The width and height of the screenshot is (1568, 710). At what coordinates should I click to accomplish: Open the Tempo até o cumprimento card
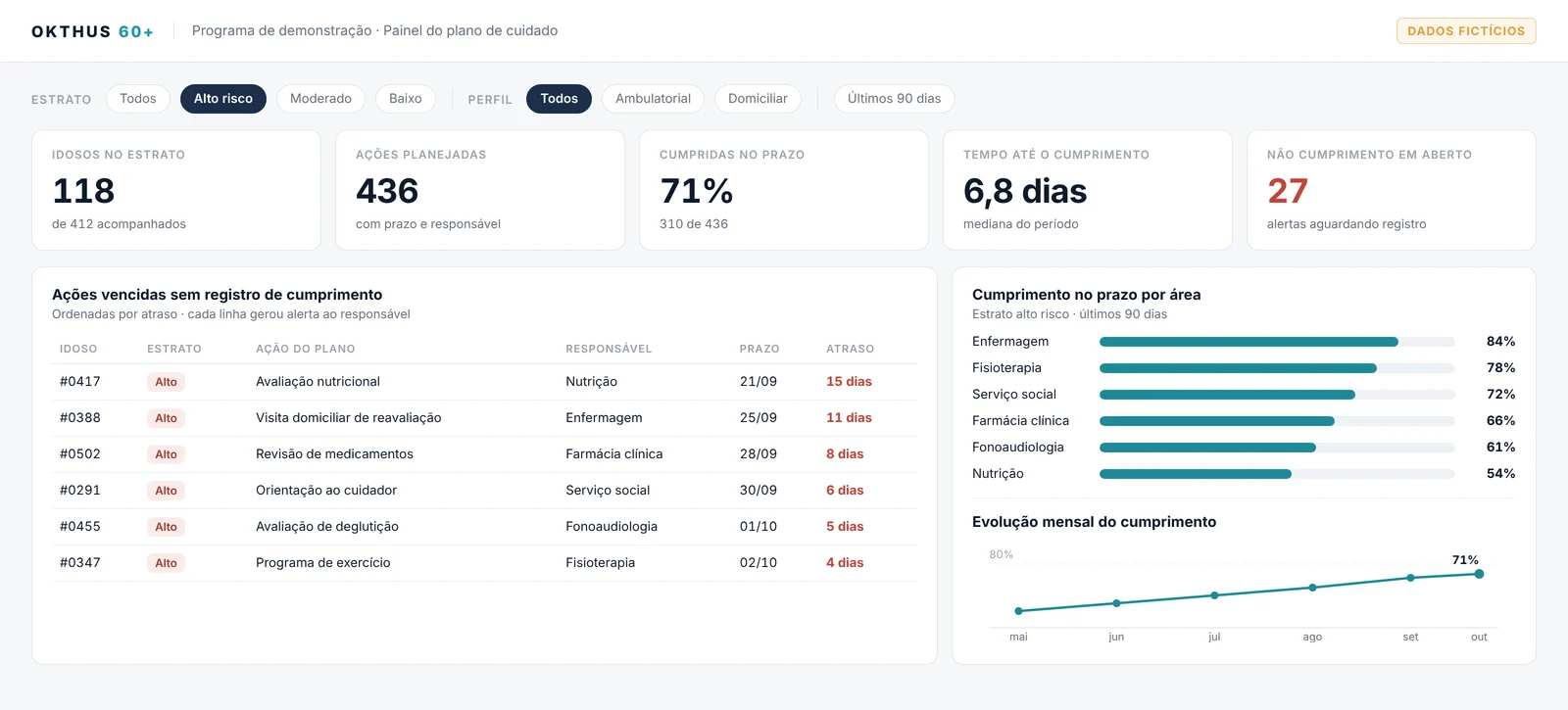(1088, 190)
